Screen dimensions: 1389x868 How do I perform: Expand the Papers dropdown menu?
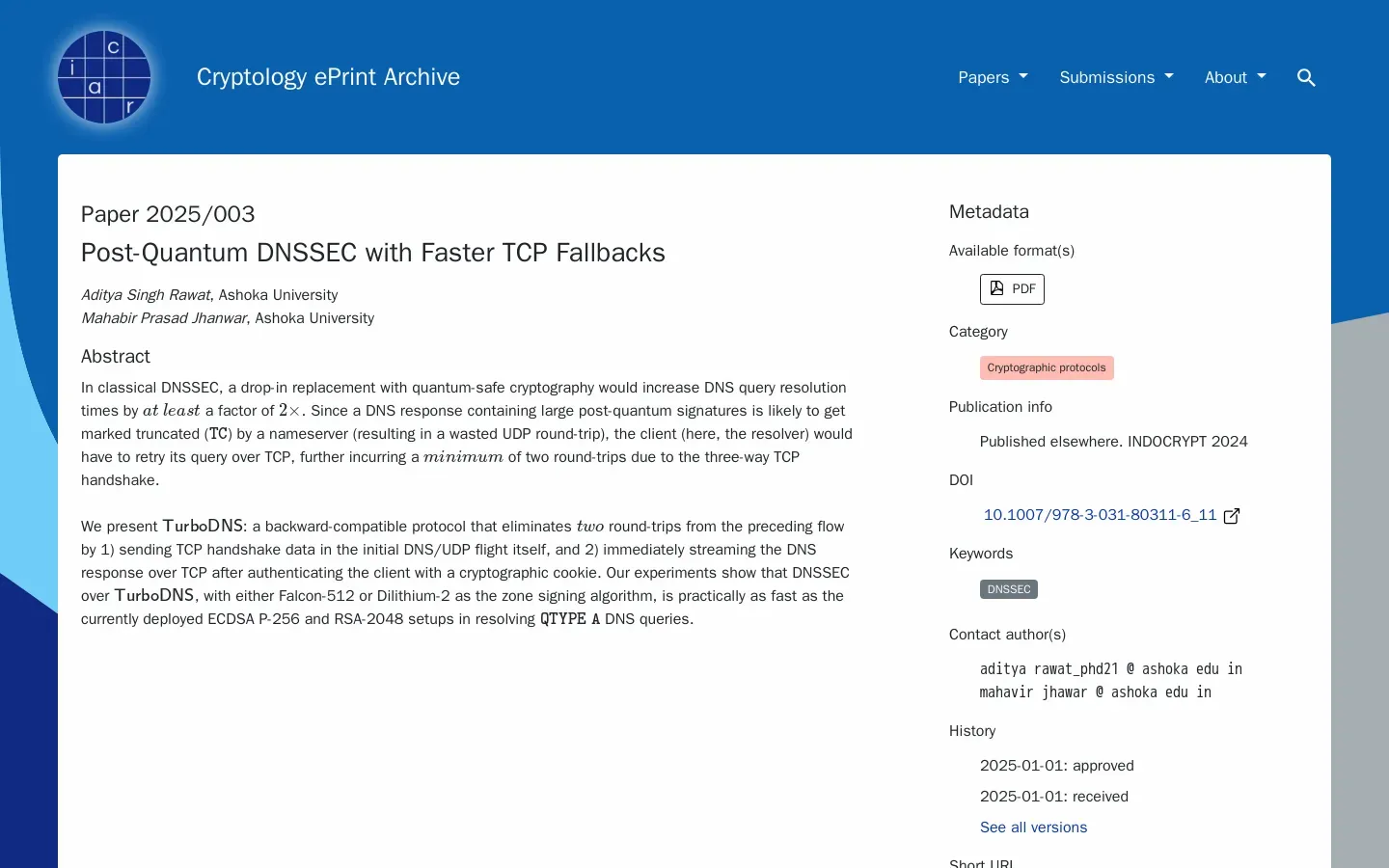click(993, 77)
